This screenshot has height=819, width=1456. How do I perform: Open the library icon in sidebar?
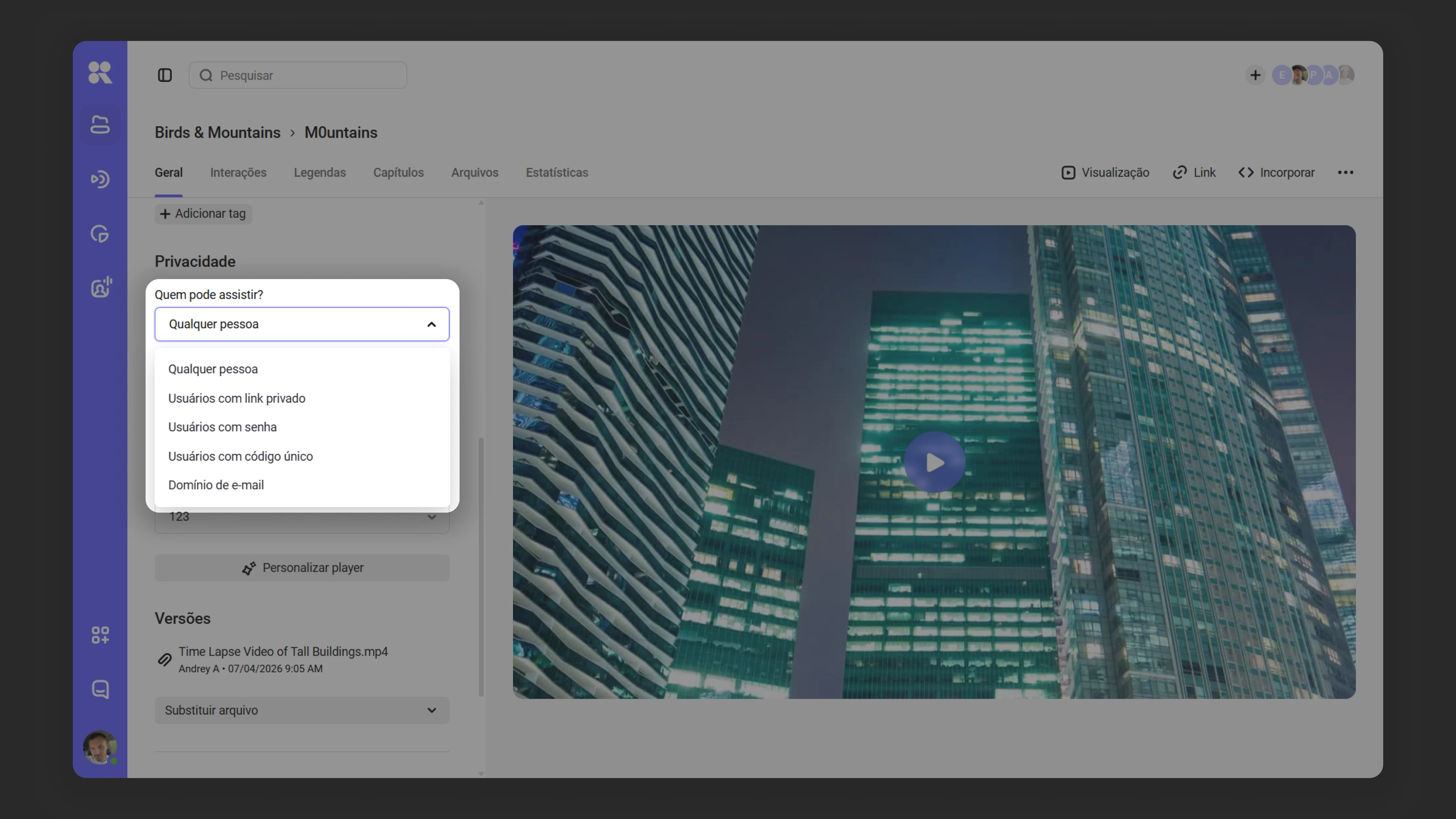tap(100, 125)
